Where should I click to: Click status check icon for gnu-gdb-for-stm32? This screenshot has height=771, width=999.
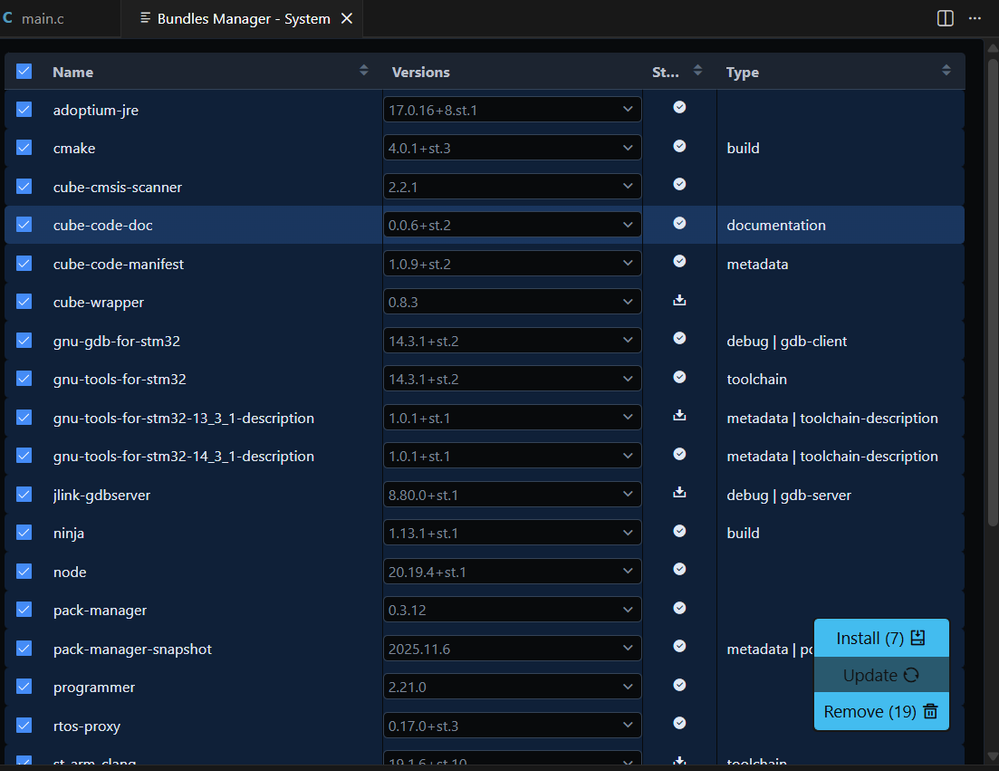click(679, 338)
